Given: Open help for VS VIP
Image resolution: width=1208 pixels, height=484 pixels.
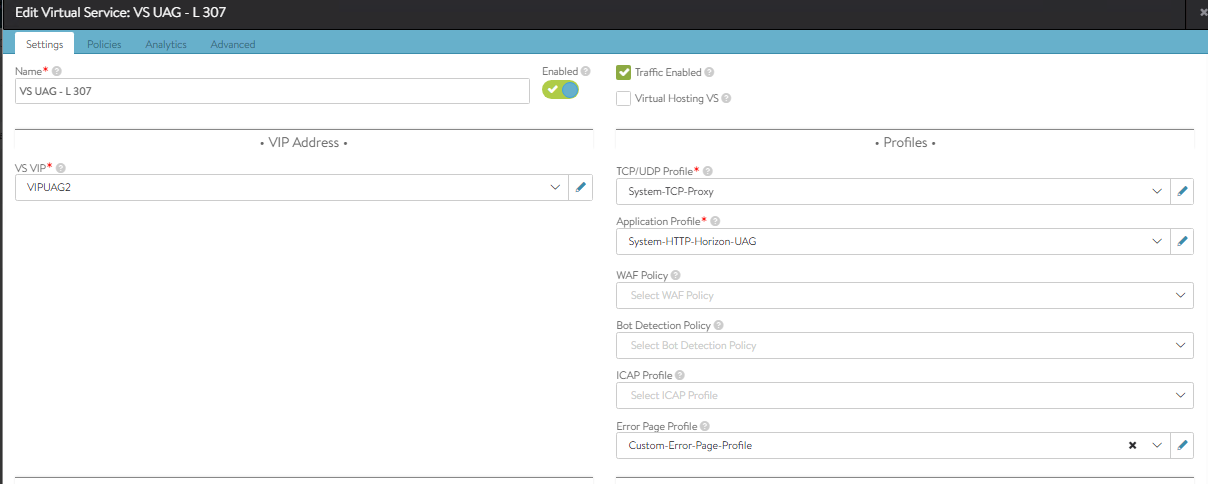Looking at the screenshot, I should pyautogui.click(x=60, y=167).
